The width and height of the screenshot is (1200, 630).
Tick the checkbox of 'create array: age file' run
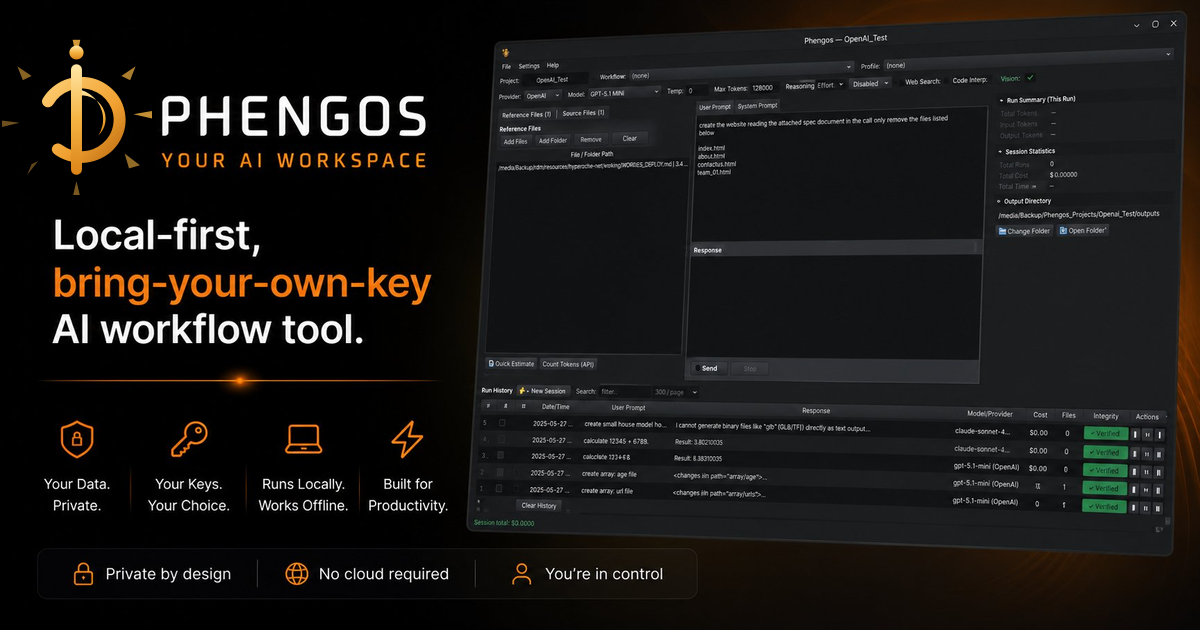502,472
